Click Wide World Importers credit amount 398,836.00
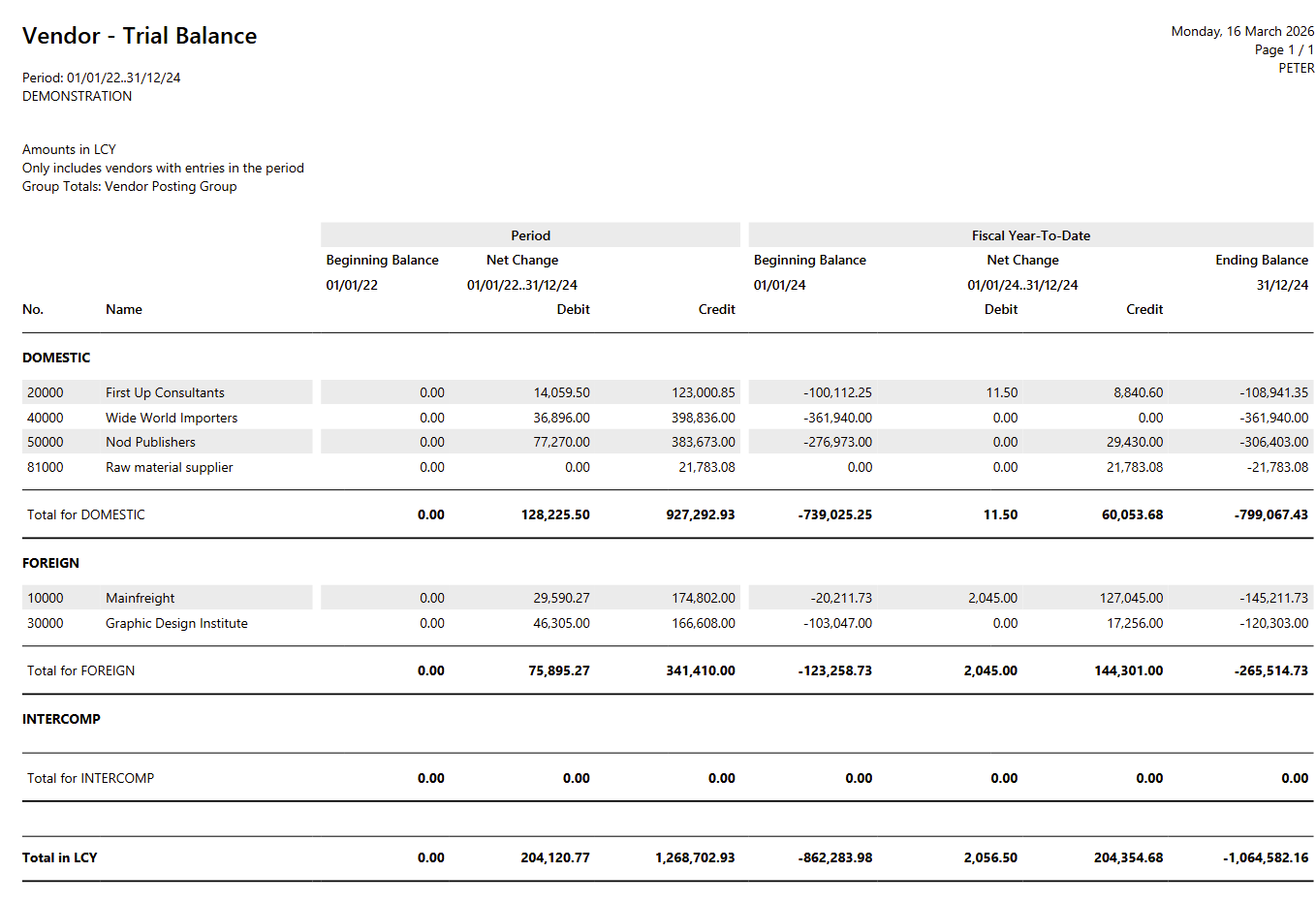This screenshot has width=1316, height=903. click(703, 418)
